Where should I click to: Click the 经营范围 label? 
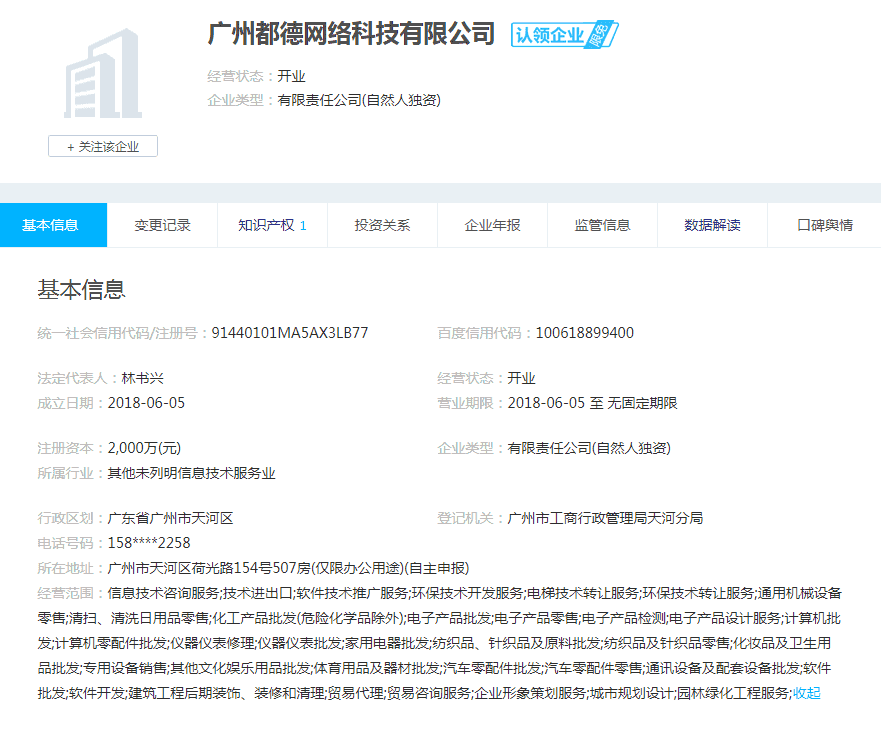click(x=66, y=593)
